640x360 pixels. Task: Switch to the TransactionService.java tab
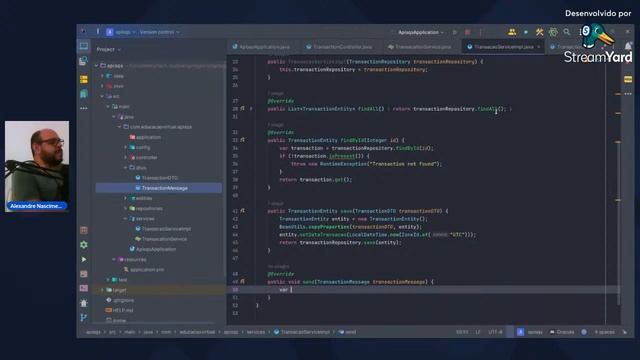pyautogui.click(x=420, y=47)
